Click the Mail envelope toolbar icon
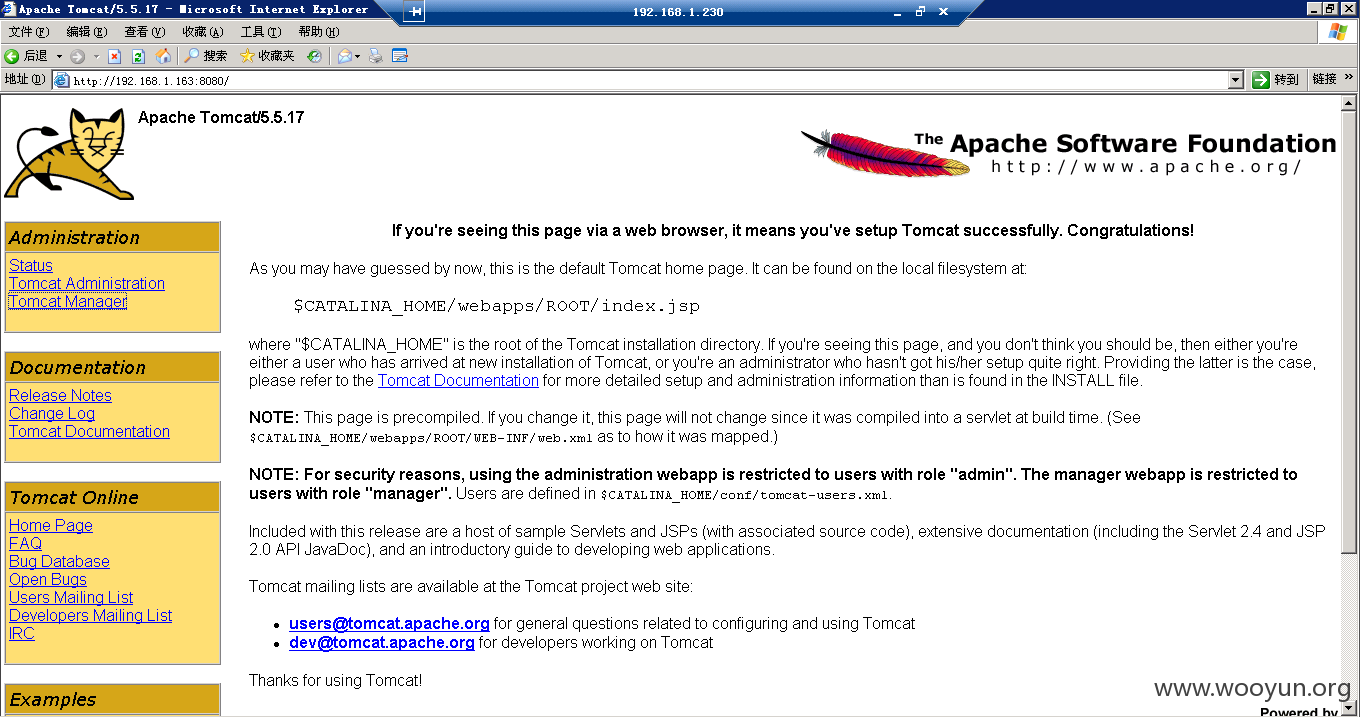This screenshot has height=717, width=1360. click(x=344, y=56)
